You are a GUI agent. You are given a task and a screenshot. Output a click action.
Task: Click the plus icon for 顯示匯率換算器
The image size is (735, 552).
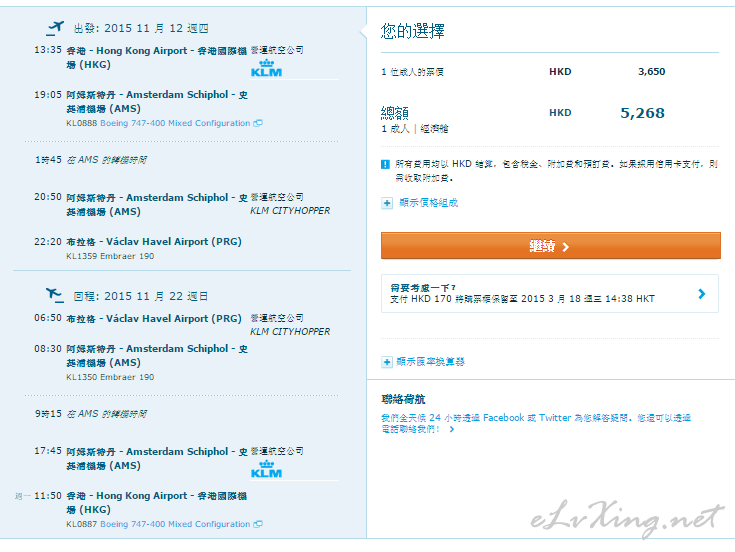(x=387, y=362)
